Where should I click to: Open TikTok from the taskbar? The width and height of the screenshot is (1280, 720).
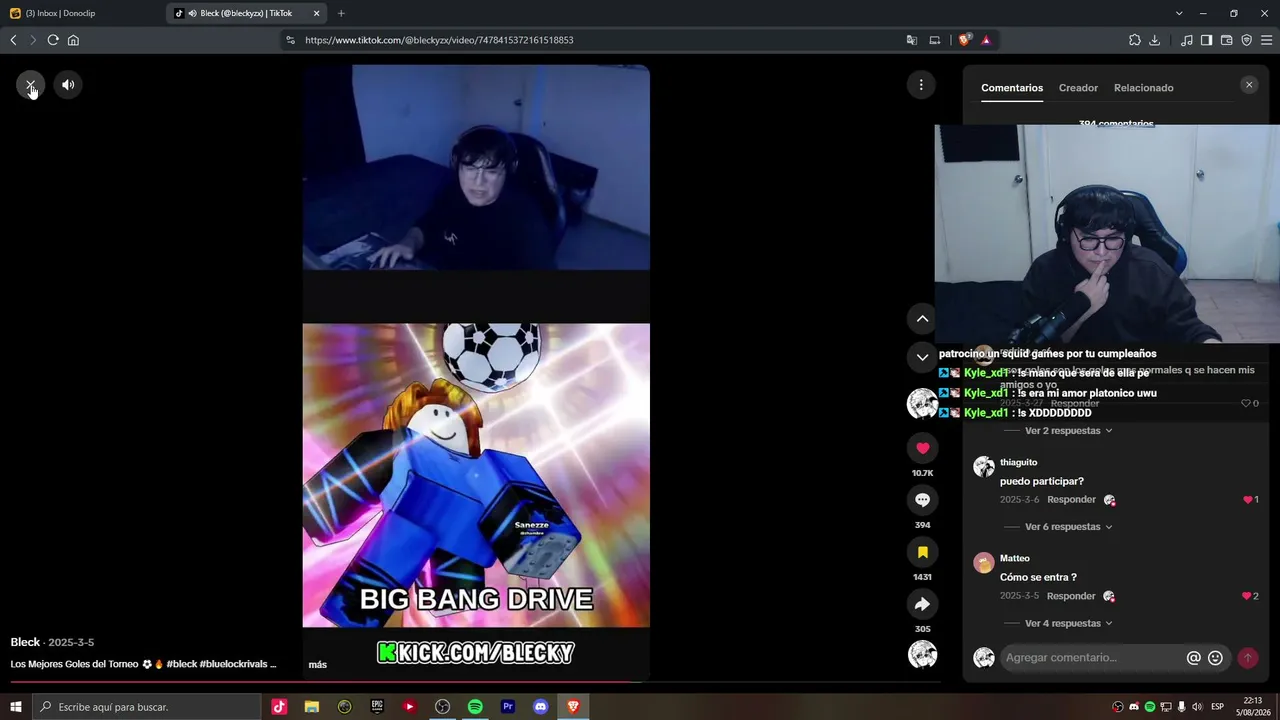coord(279,707)
